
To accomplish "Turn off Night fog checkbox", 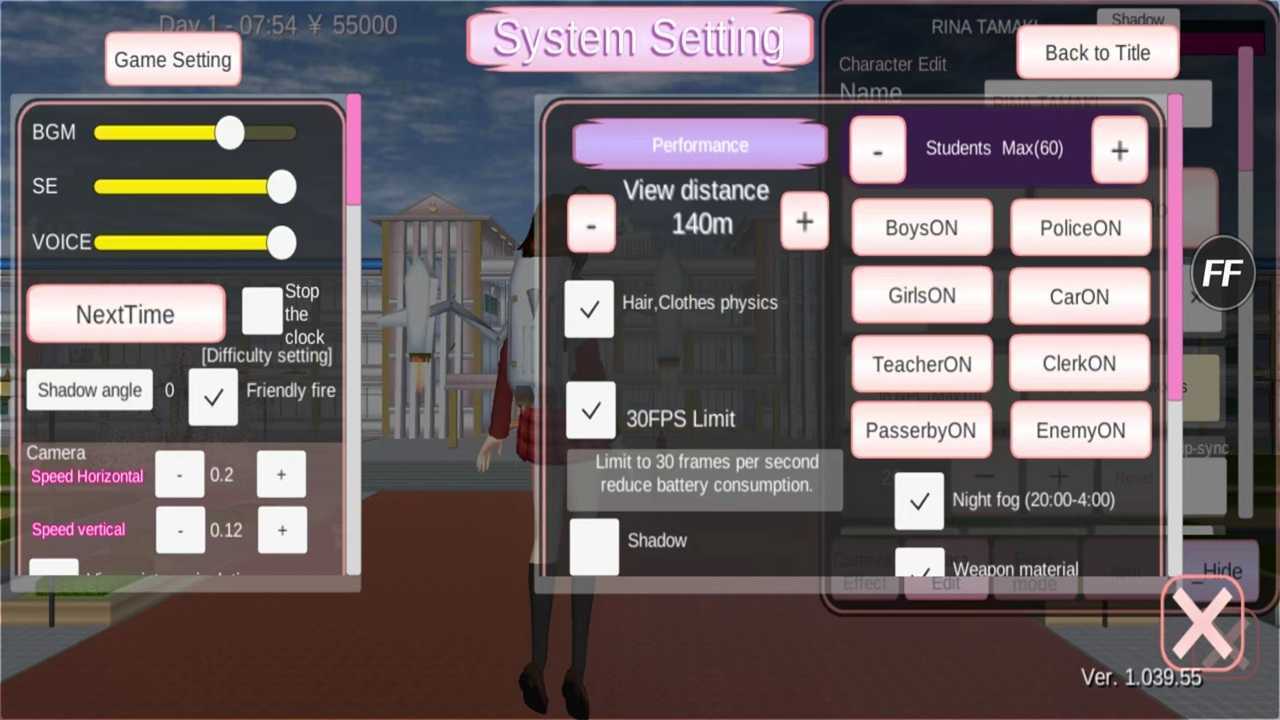I will [x=919, y=501].
